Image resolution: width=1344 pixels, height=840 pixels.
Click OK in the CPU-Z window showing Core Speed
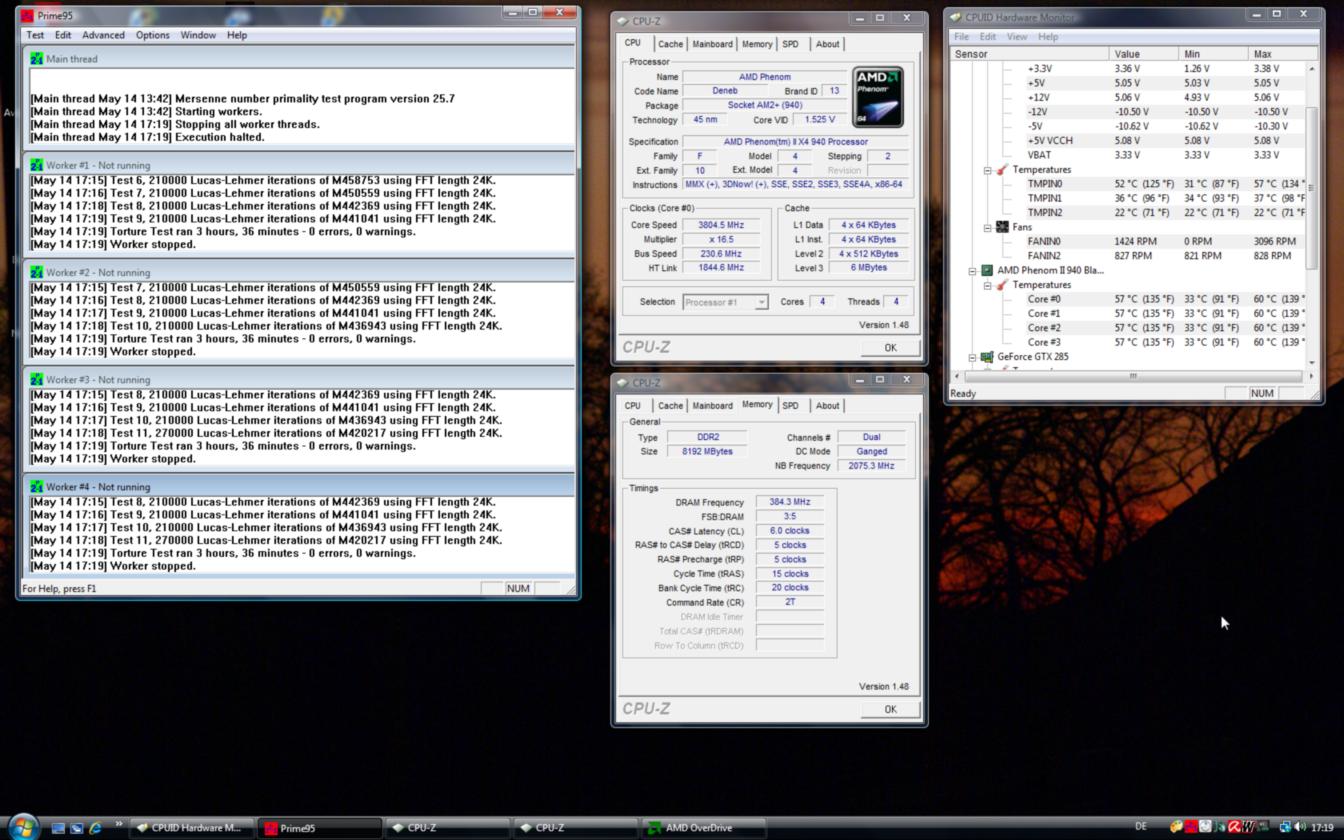coord(890,347)
